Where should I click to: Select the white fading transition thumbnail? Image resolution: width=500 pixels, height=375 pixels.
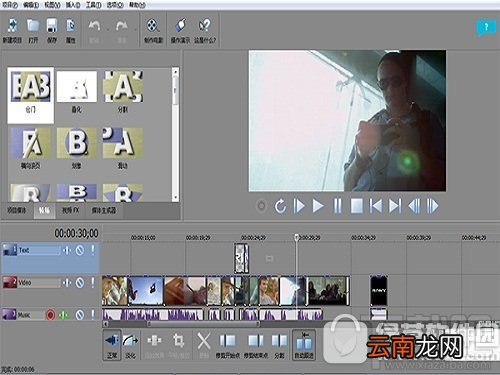pyautogui.click(x=77, y=87)
